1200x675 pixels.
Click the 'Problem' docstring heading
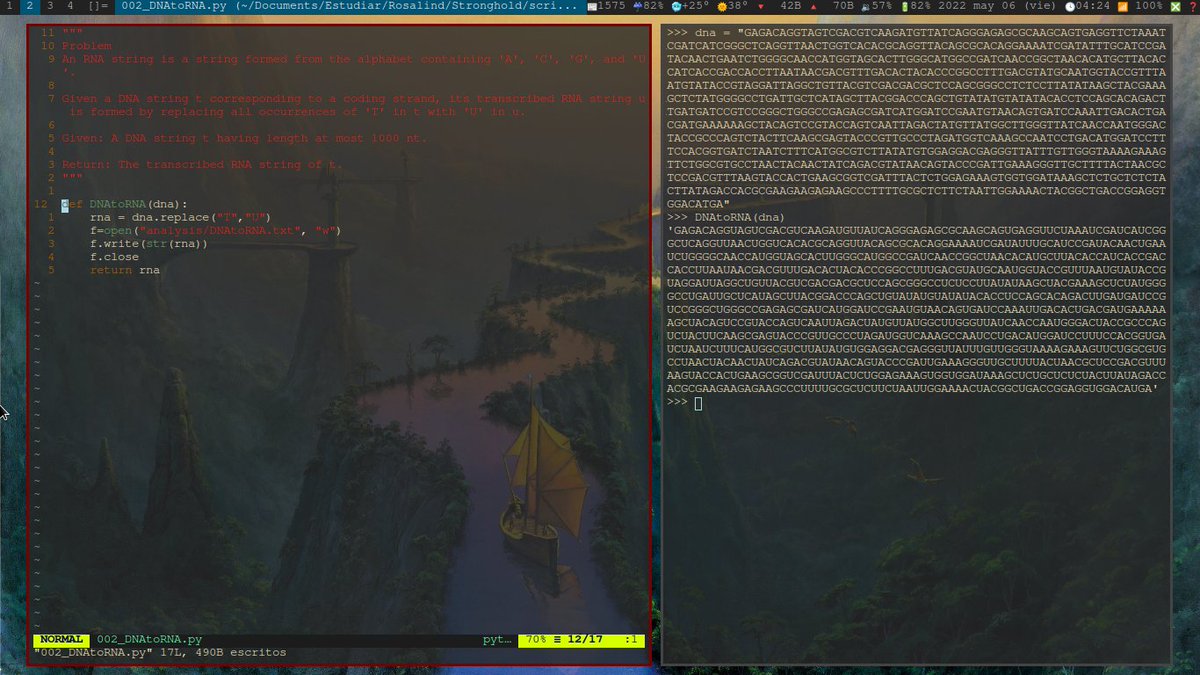[x=87, y=46]
